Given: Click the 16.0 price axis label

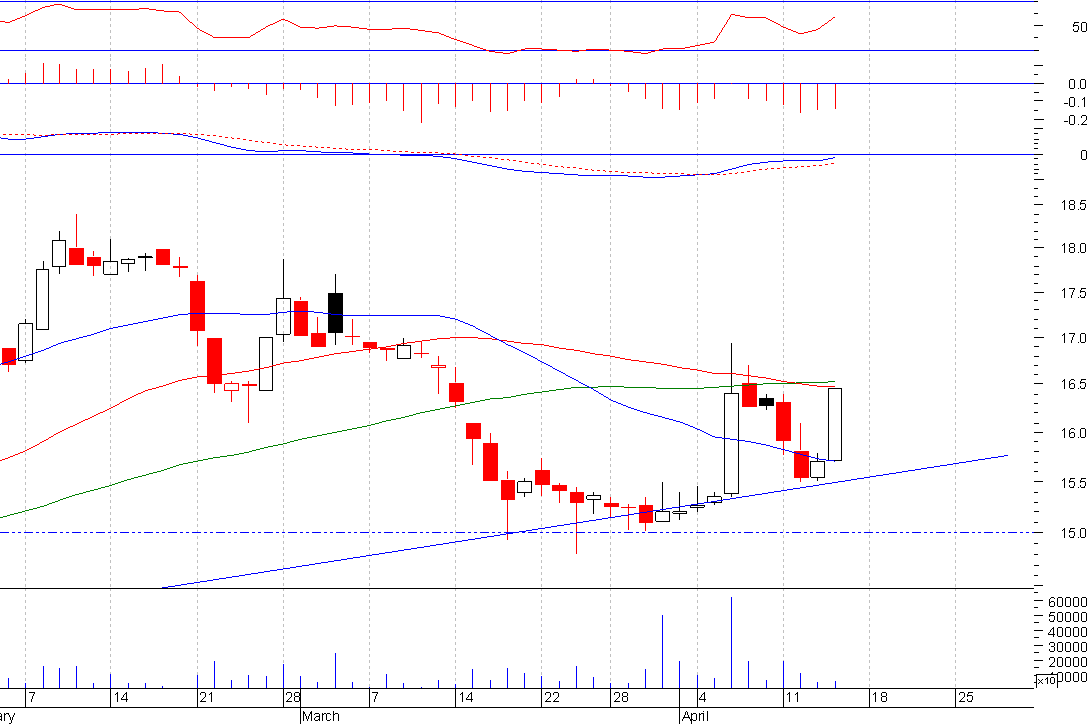Looking at the screenshot, I should pyautogui.click(x=1074, y=433).
